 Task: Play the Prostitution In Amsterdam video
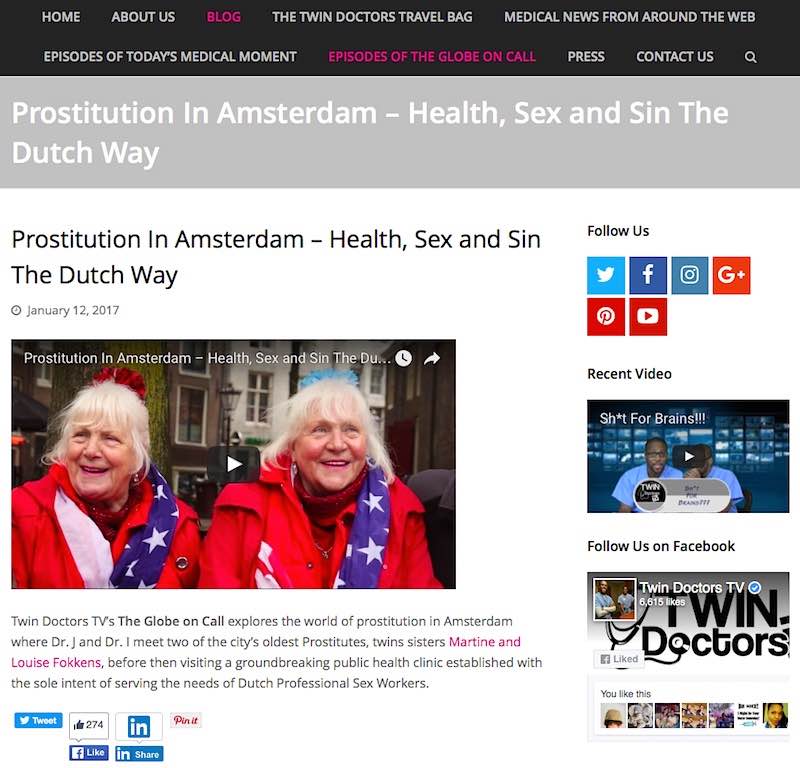(x=234, y=464)
